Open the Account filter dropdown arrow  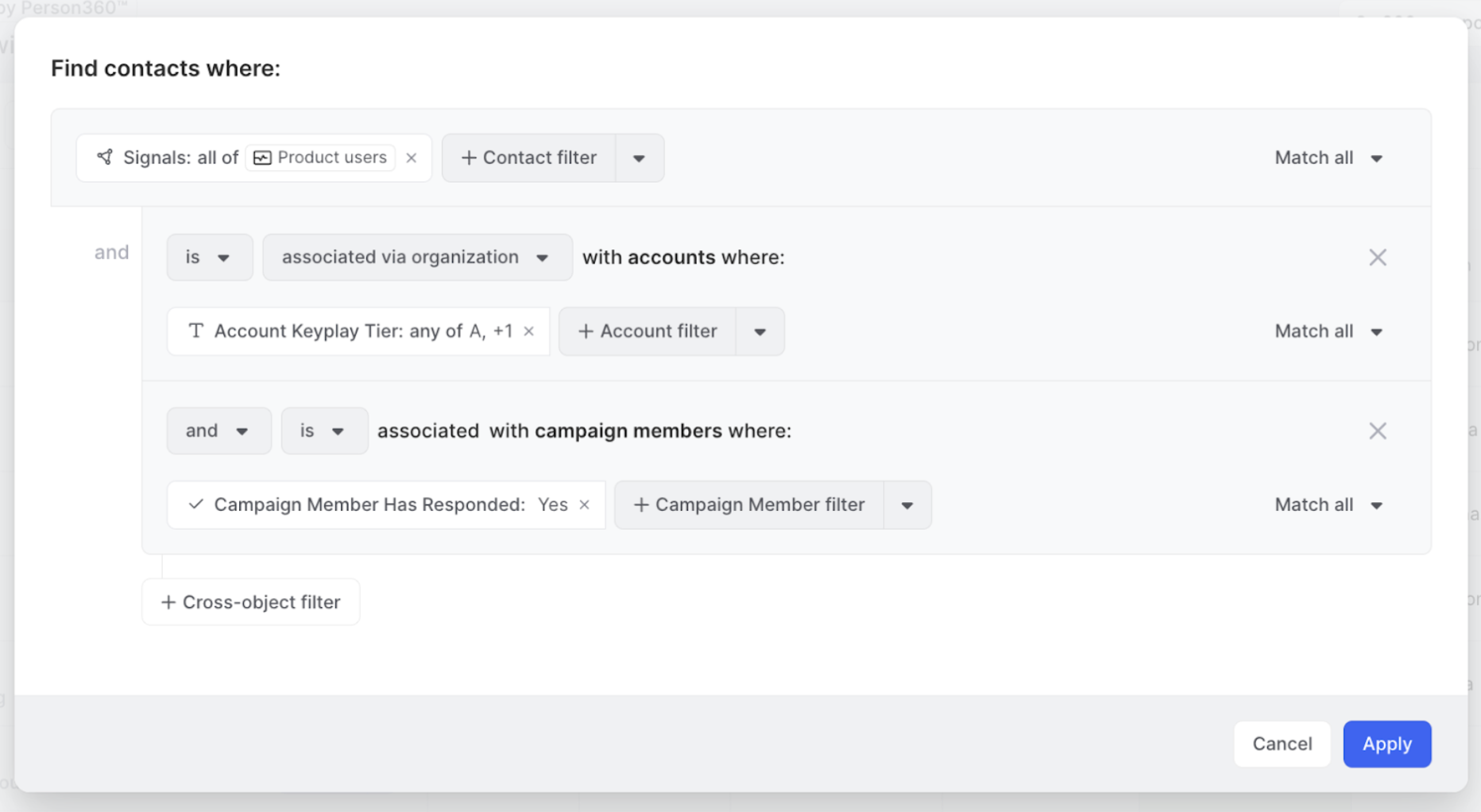(760, 331)
